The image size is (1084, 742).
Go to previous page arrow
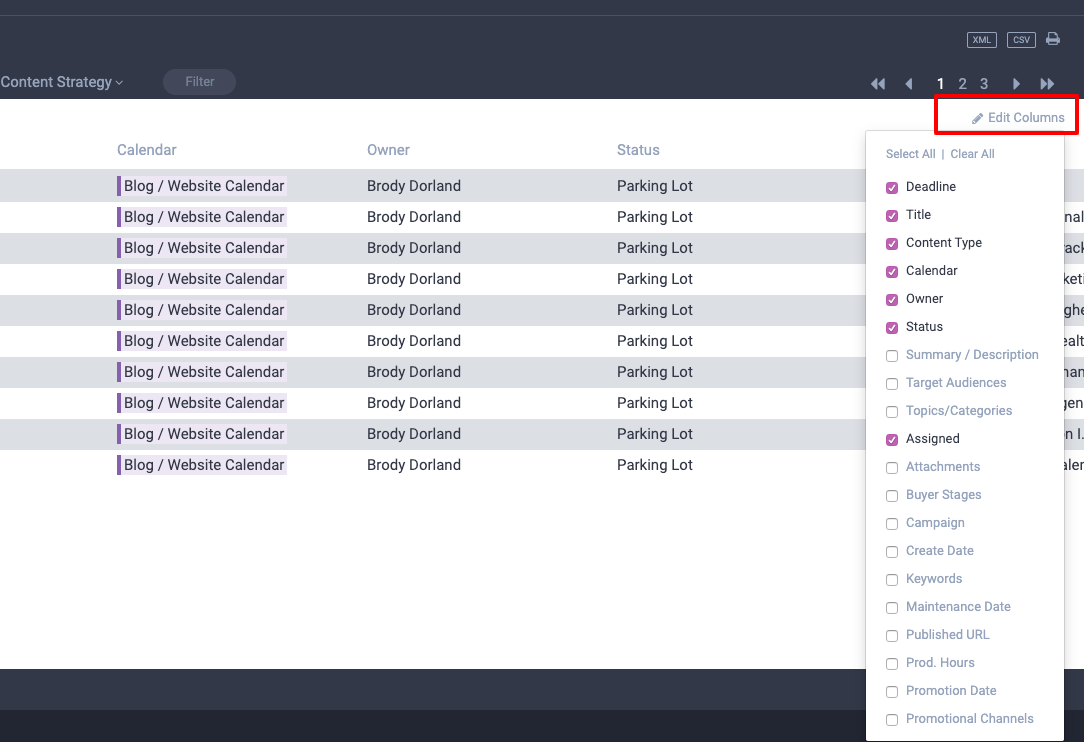click(x=909, y=84)
